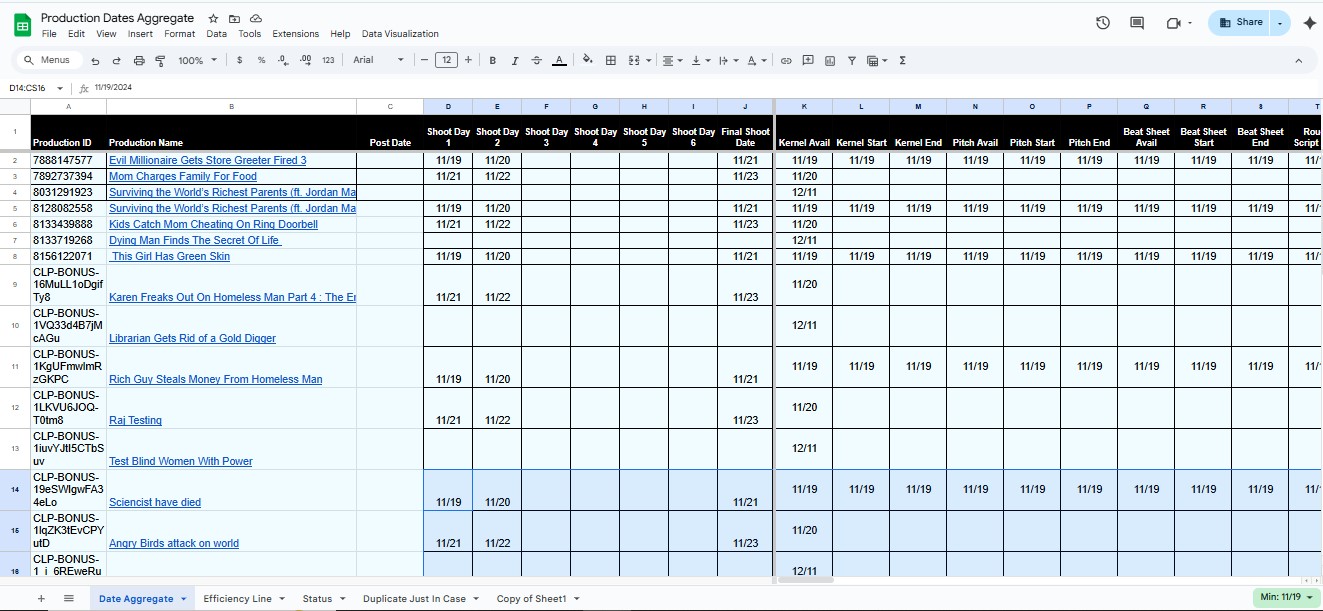Screen dimensions: 1323x611
Task: Click the paint format roller icon
Action: click(160, 61)
